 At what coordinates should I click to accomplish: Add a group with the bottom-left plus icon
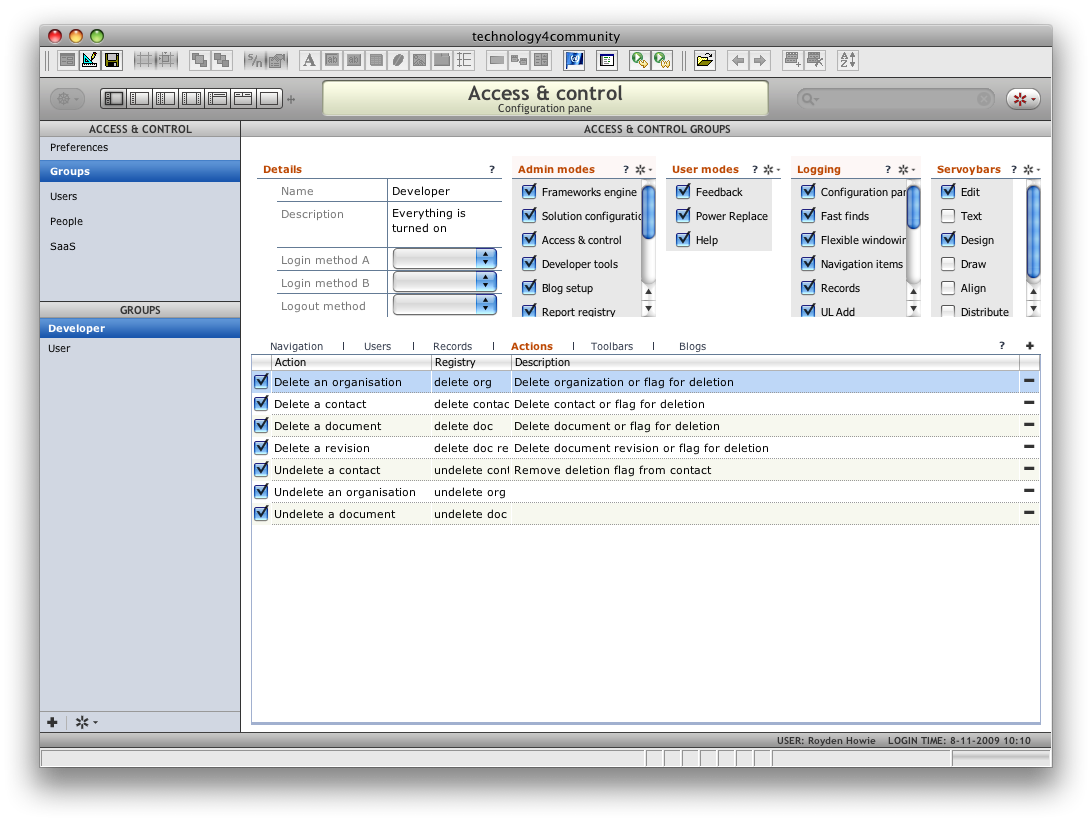[x=52, y=722]
